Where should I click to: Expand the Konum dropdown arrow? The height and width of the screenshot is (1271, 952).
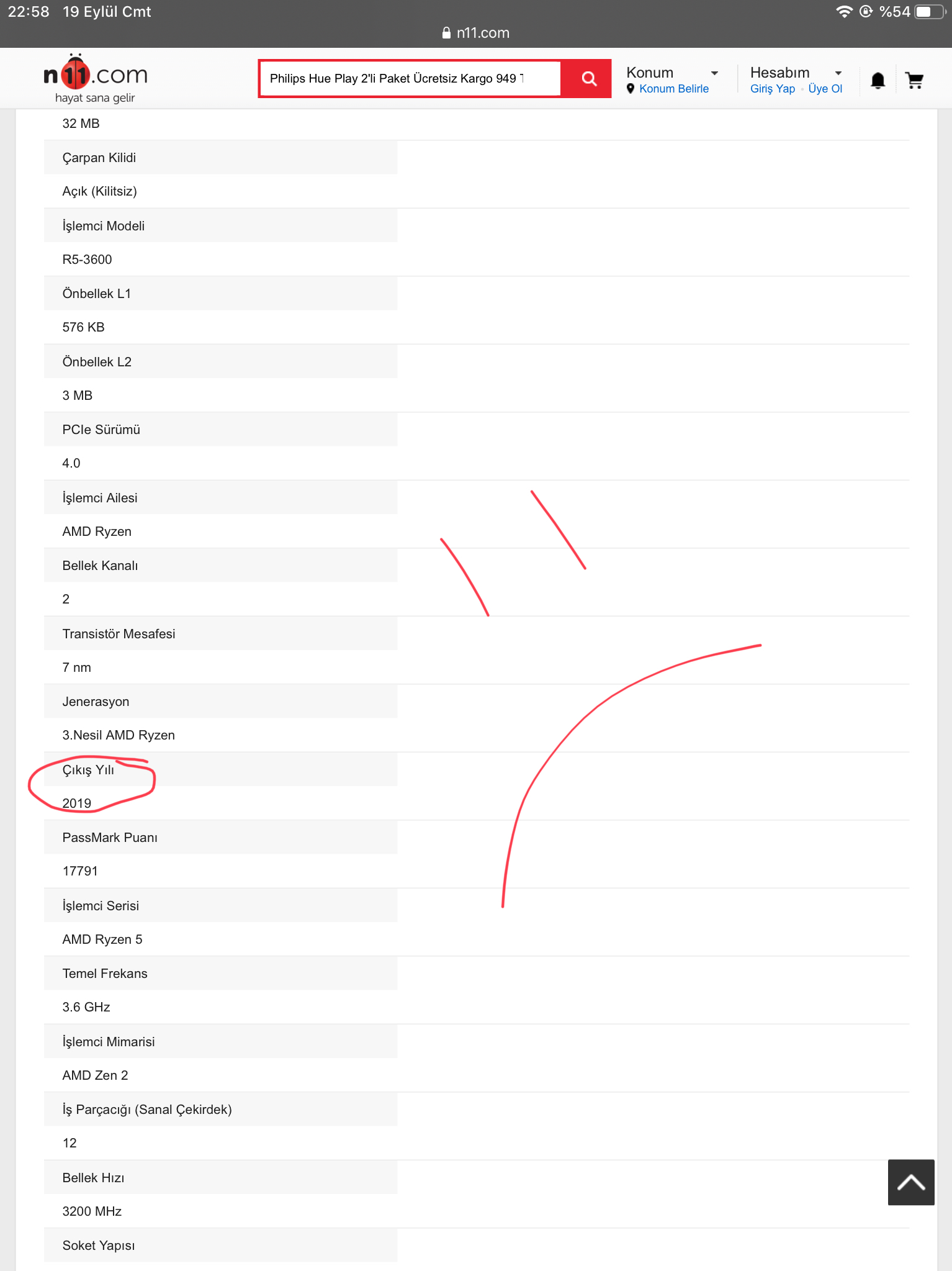click(x=714, y=73)
